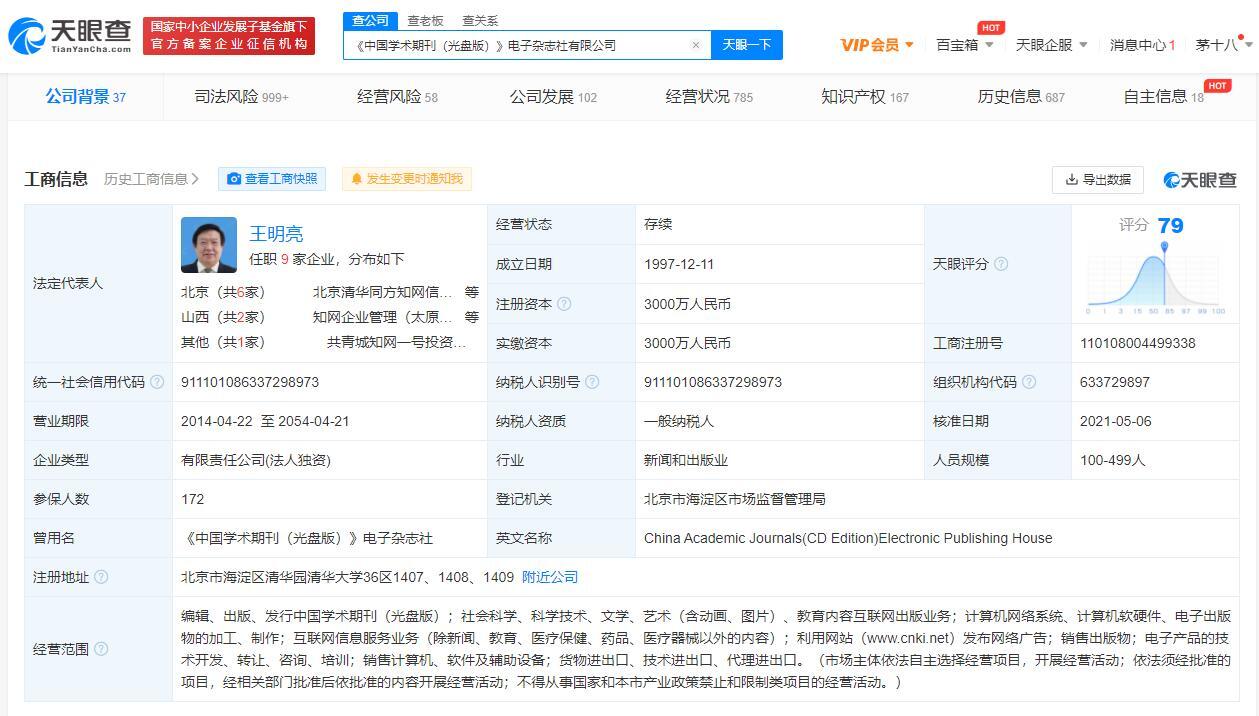Select the credit code 911101086337298973 under 统一社会信用代码
The width and height of the screenshot is (1259, 716).
[250, 382]
